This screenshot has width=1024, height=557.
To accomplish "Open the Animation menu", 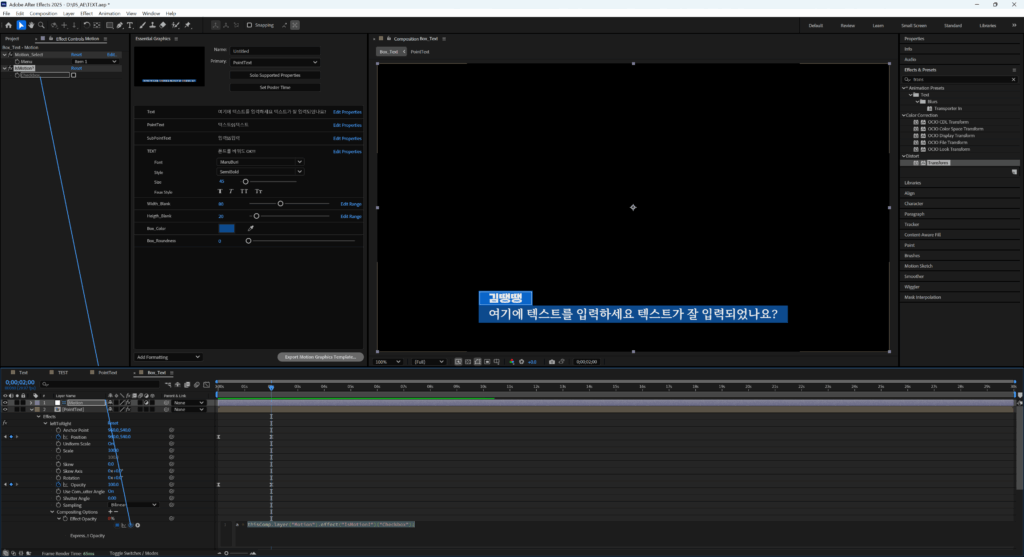I will point(109,14).
